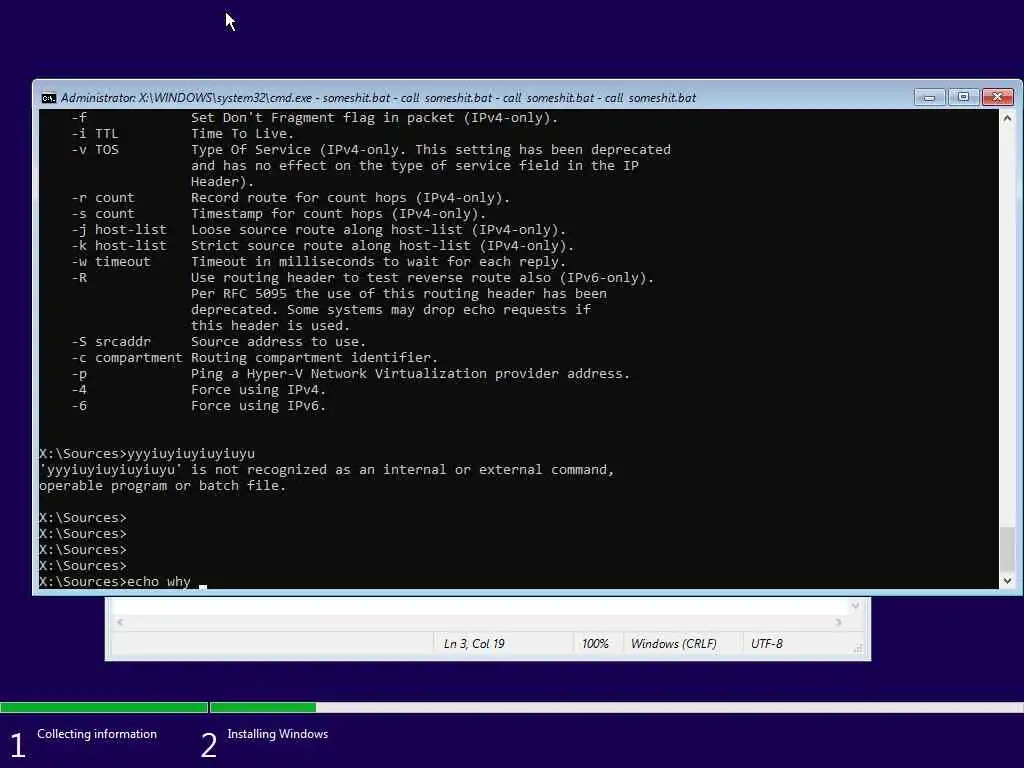The image size is (1024, 768).
Task: Click 'Per RFC 5095' text line
Action: [399, 293]
